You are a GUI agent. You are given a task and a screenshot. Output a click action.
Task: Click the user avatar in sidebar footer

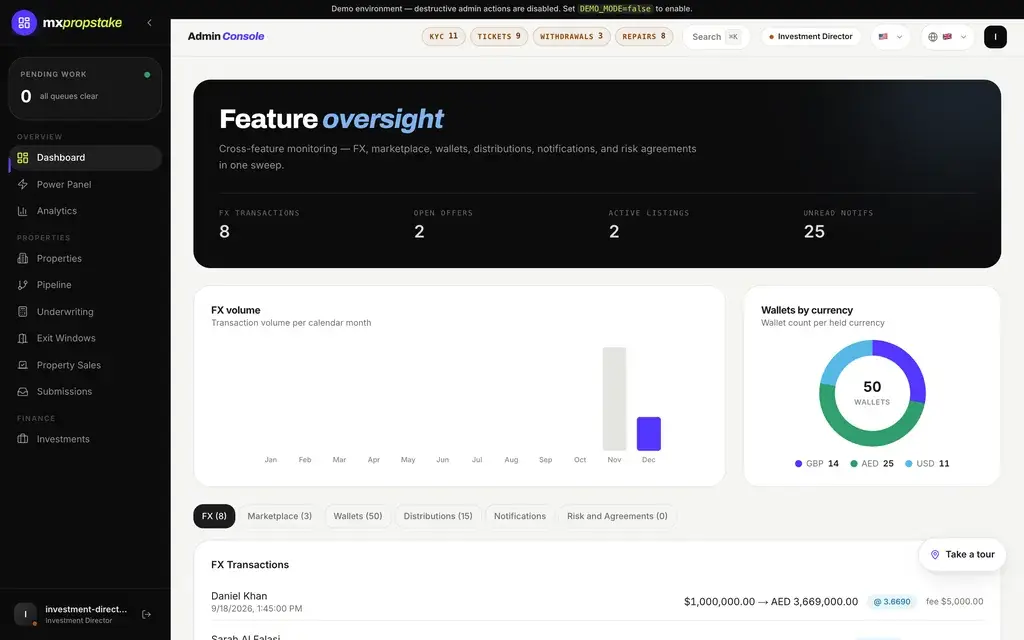tap(25, 614)
